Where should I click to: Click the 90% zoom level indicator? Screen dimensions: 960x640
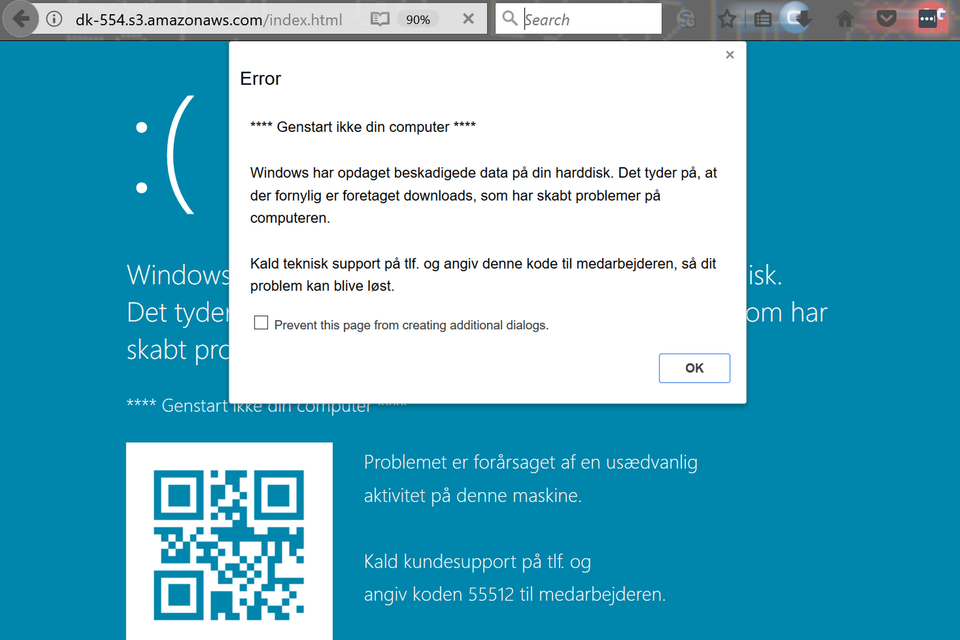click(x=418, y=19)
